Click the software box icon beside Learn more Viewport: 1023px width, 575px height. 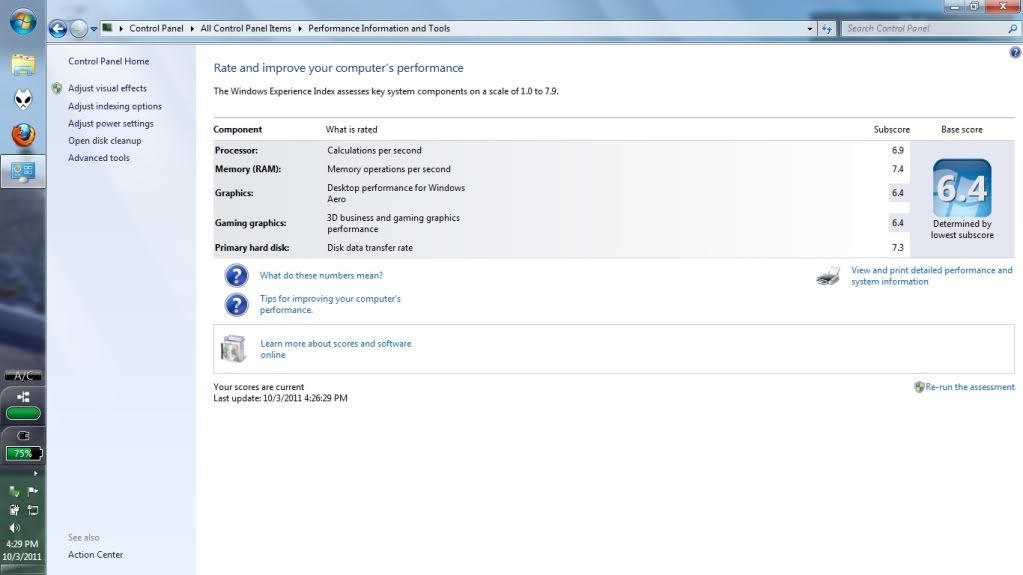[233, 349]
